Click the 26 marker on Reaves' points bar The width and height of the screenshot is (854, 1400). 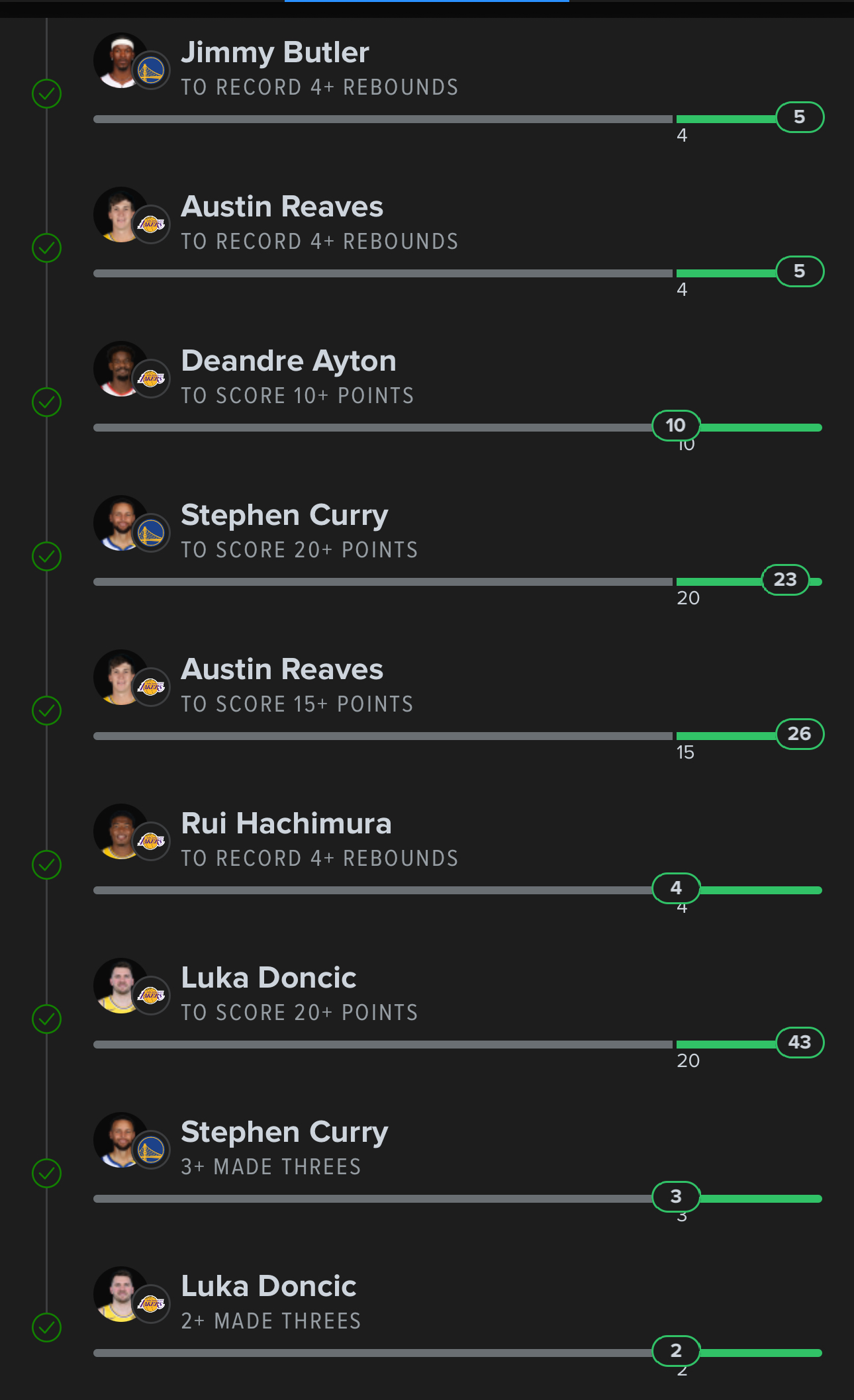pos(800,734)
